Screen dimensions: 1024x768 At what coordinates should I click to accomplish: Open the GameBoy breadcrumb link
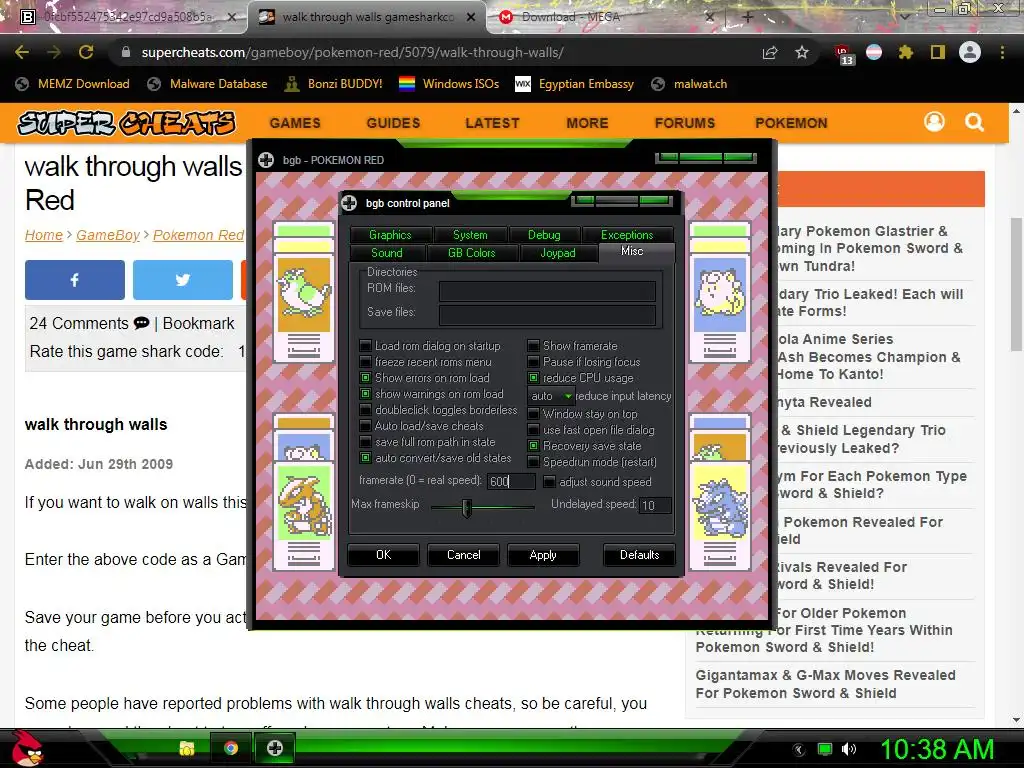[108, 235]
